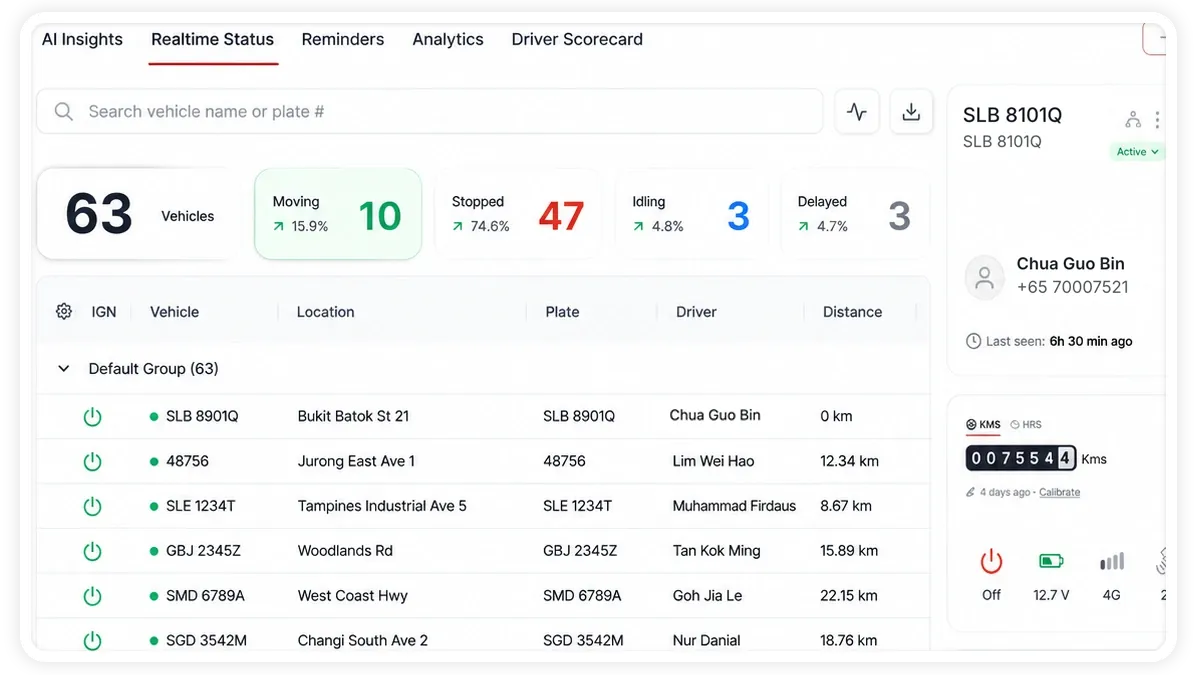The width and height of the screenshot is (1200, 675).
Task: Sort by Plate column header
Action: point(562,312)
